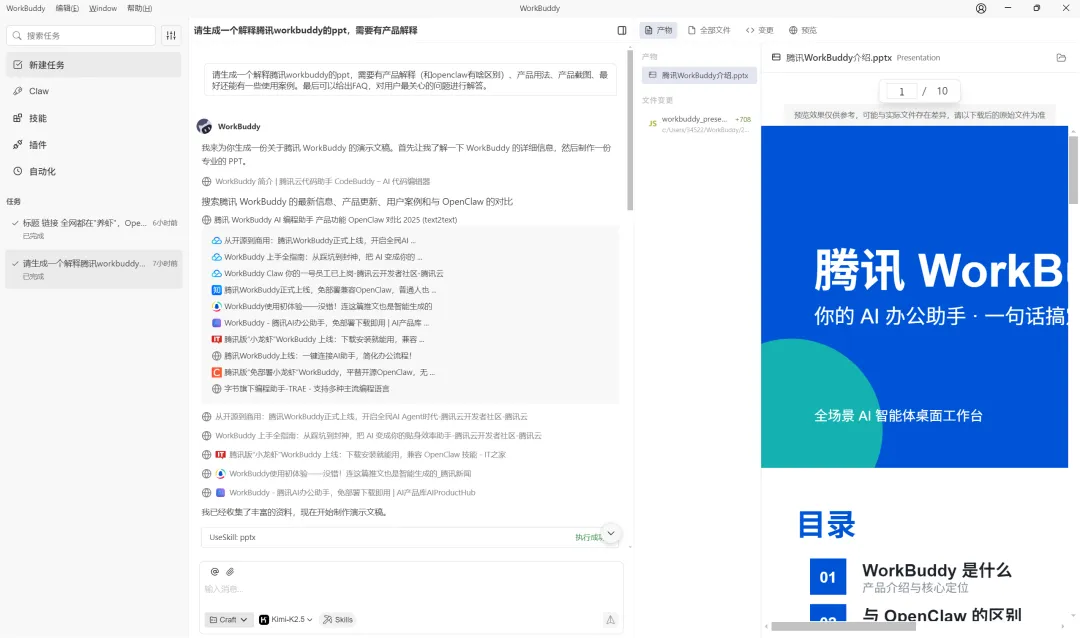The height and width of the screenshot is (638, 1080).
Task: Open the folder icon beside pptx title
Action: pos(1061,58)
